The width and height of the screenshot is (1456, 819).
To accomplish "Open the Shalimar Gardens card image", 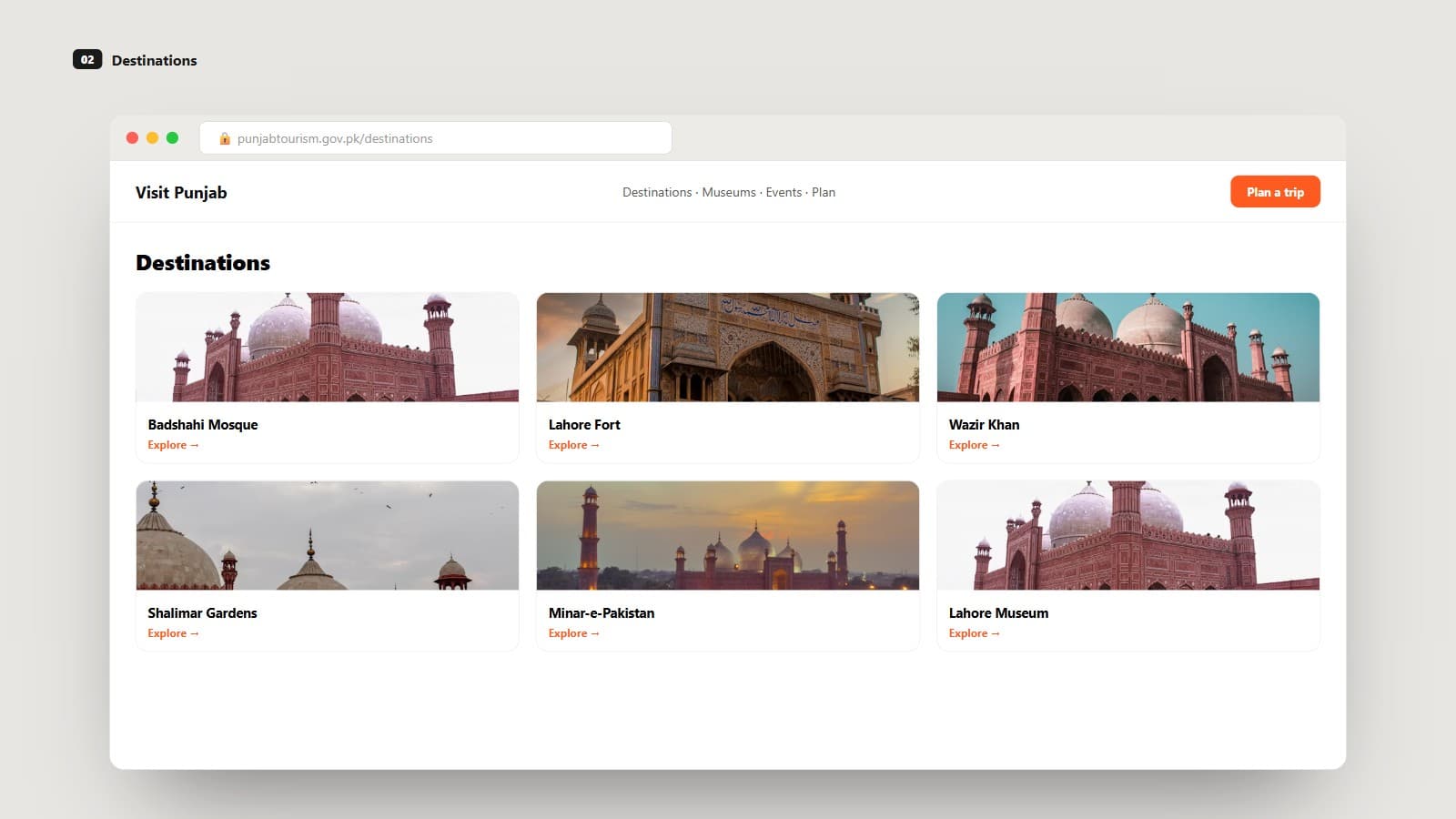I will click(328, 535).
